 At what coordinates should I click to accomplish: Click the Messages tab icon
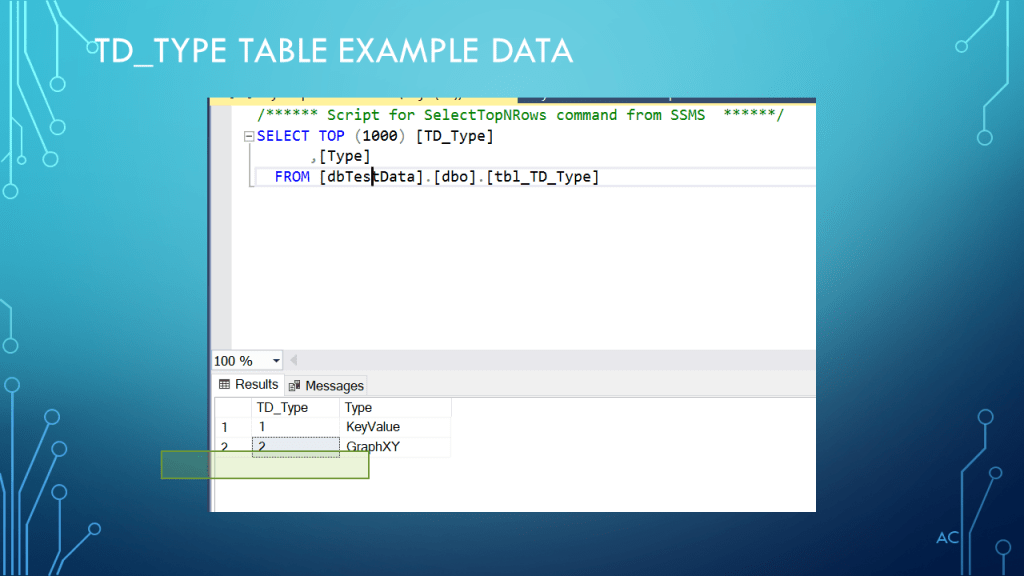tap(295, 386)
